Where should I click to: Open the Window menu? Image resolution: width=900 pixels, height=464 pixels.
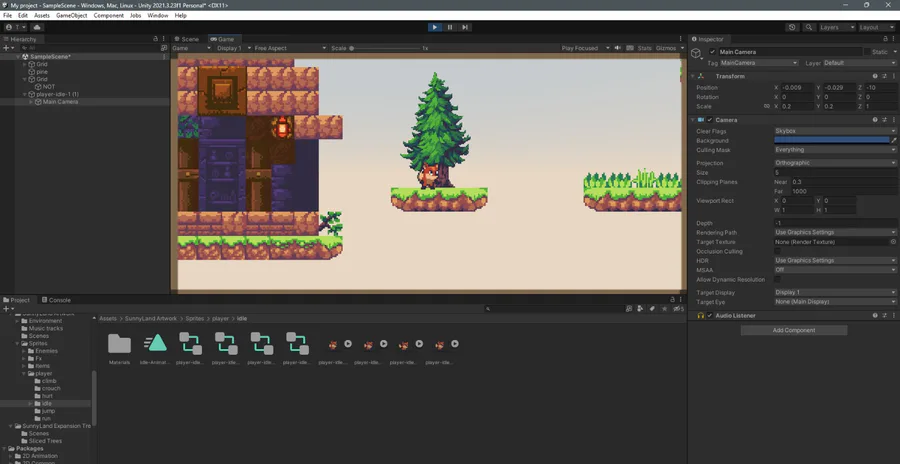point(157,16)
